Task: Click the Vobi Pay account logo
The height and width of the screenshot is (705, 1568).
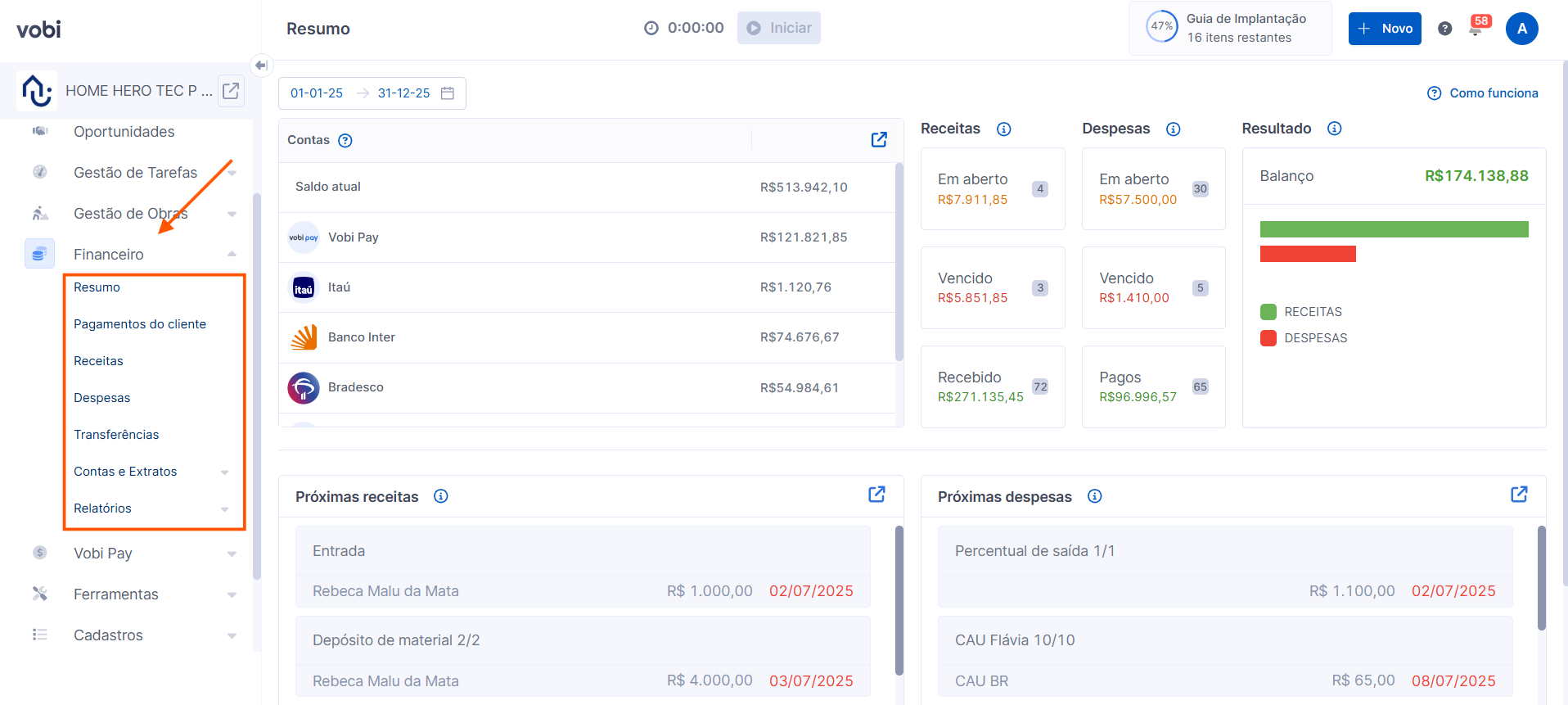Action: (304, 237)
